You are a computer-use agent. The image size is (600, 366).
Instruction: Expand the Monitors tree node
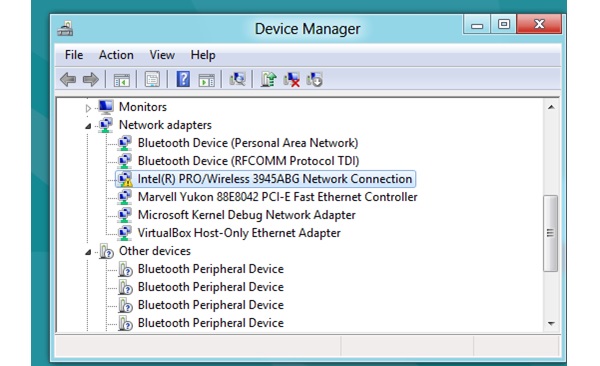pyautogui.click(x=88, y=108)
